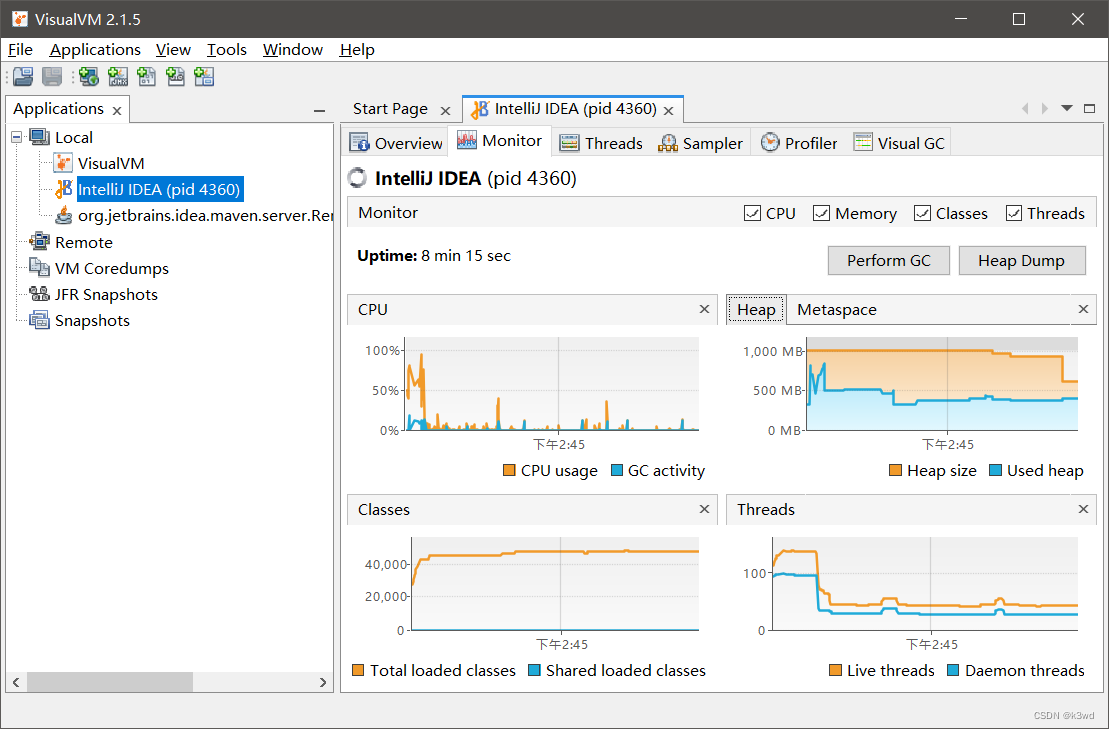Open the document list dropdown arrow
This screenshot has height=729, width=1109.
coord(1067,108)
